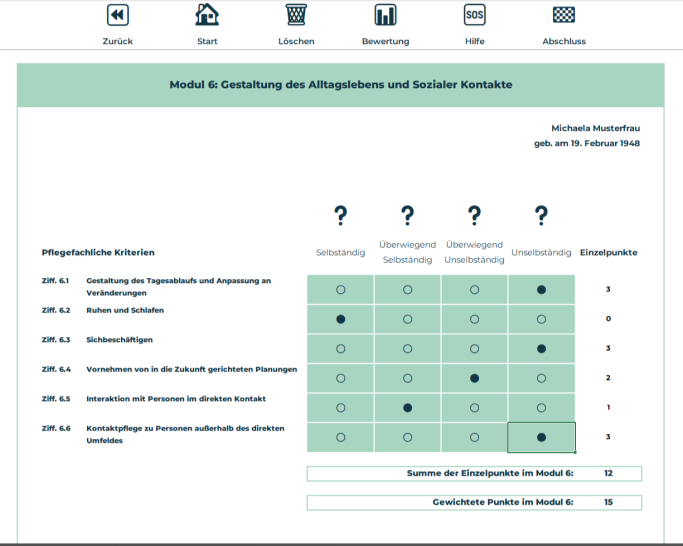
Task: Select Überwiegend Unselbständig for Ziff. 6.5 Interaktion
Action: [x=474, y=408]
